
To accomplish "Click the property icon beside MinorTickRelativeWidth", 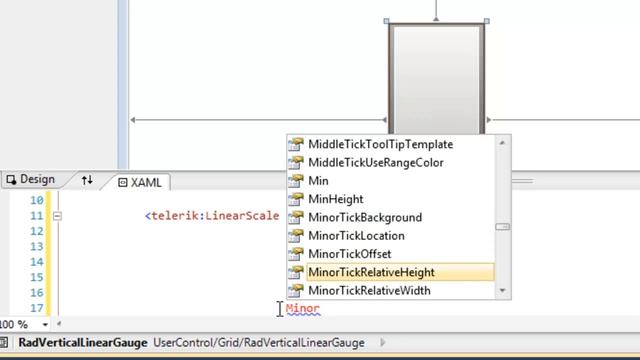I will coord(296,290).
